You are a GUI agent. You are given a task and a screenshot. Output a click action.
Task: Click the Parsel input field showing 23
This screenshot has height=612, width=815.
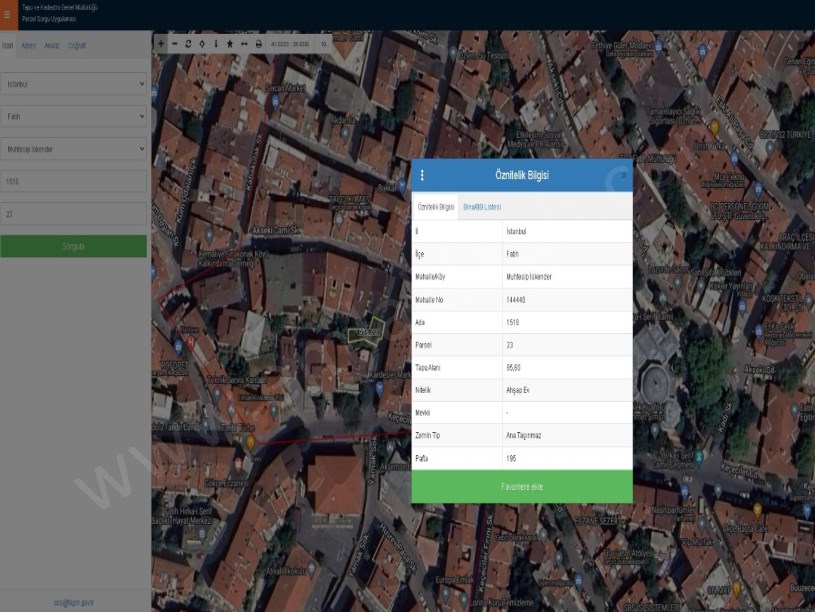pyautogui.click(x=74, y=214)
